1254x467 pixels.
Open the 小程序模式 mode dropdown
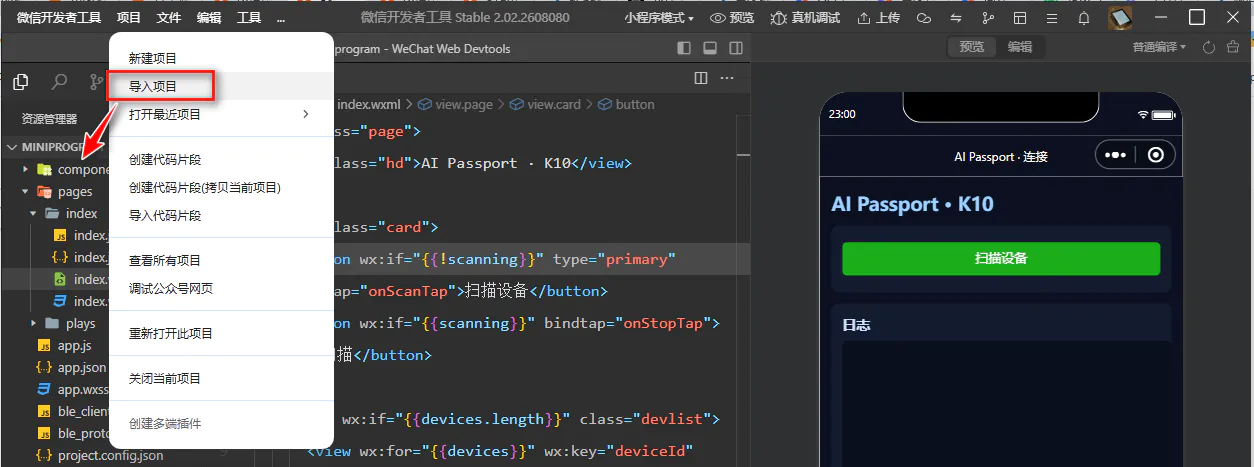click(659, 17)
